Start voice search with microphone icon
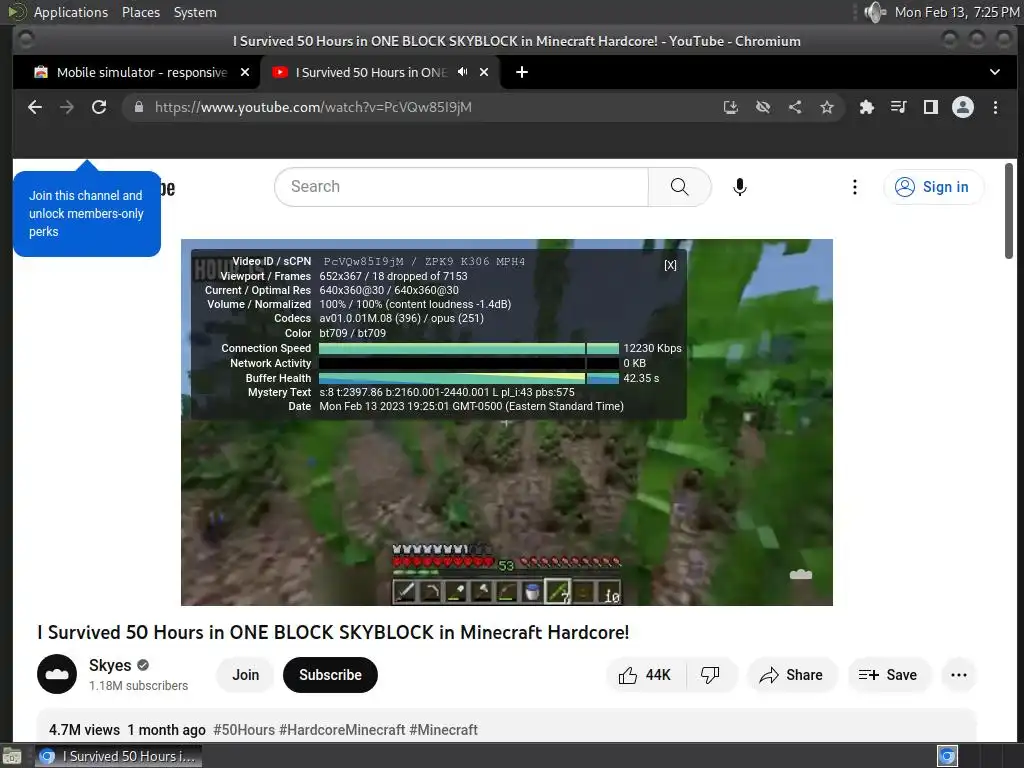 (740, 187)
